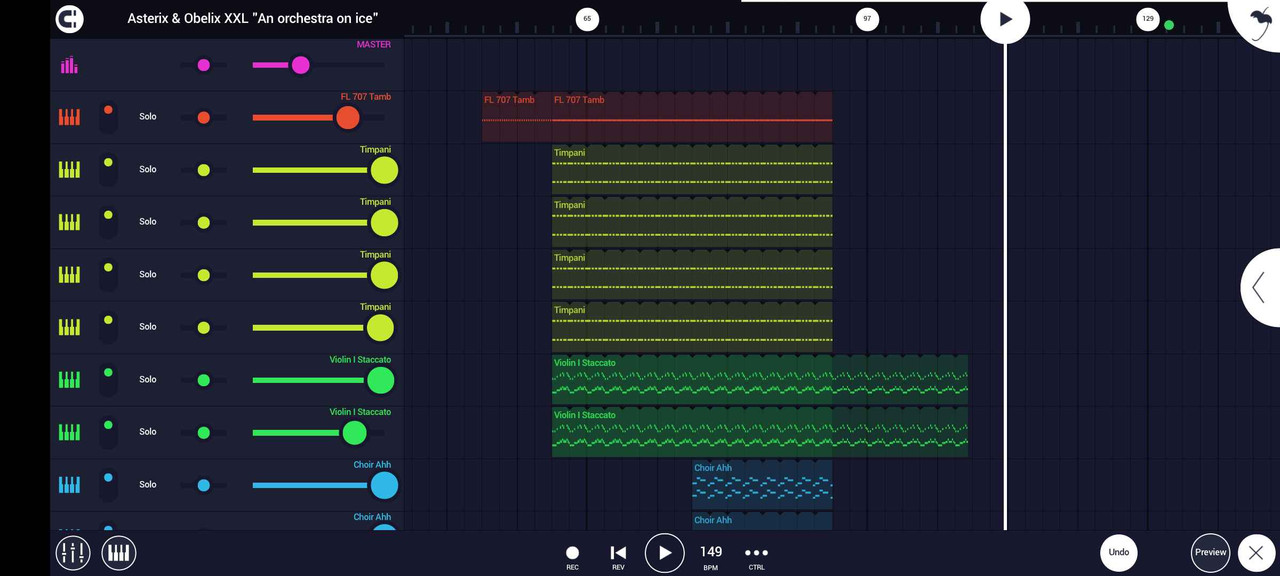
Task: Mute the bottom Timpani track
Action: (108, 327)
